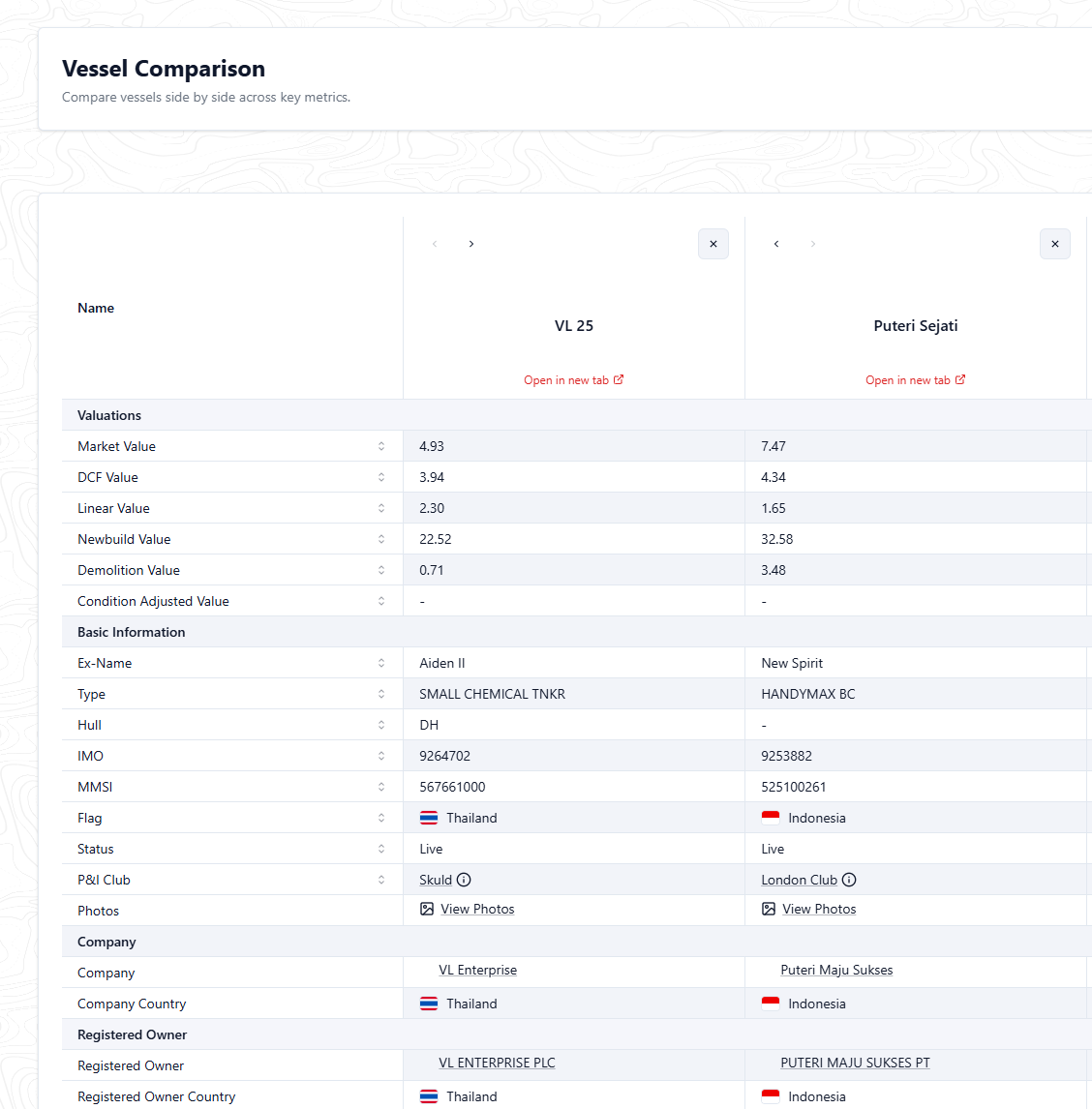Sort vessels by Type
The height and width of the screenshot is (1109, 1092).
[x=381, y=694]
